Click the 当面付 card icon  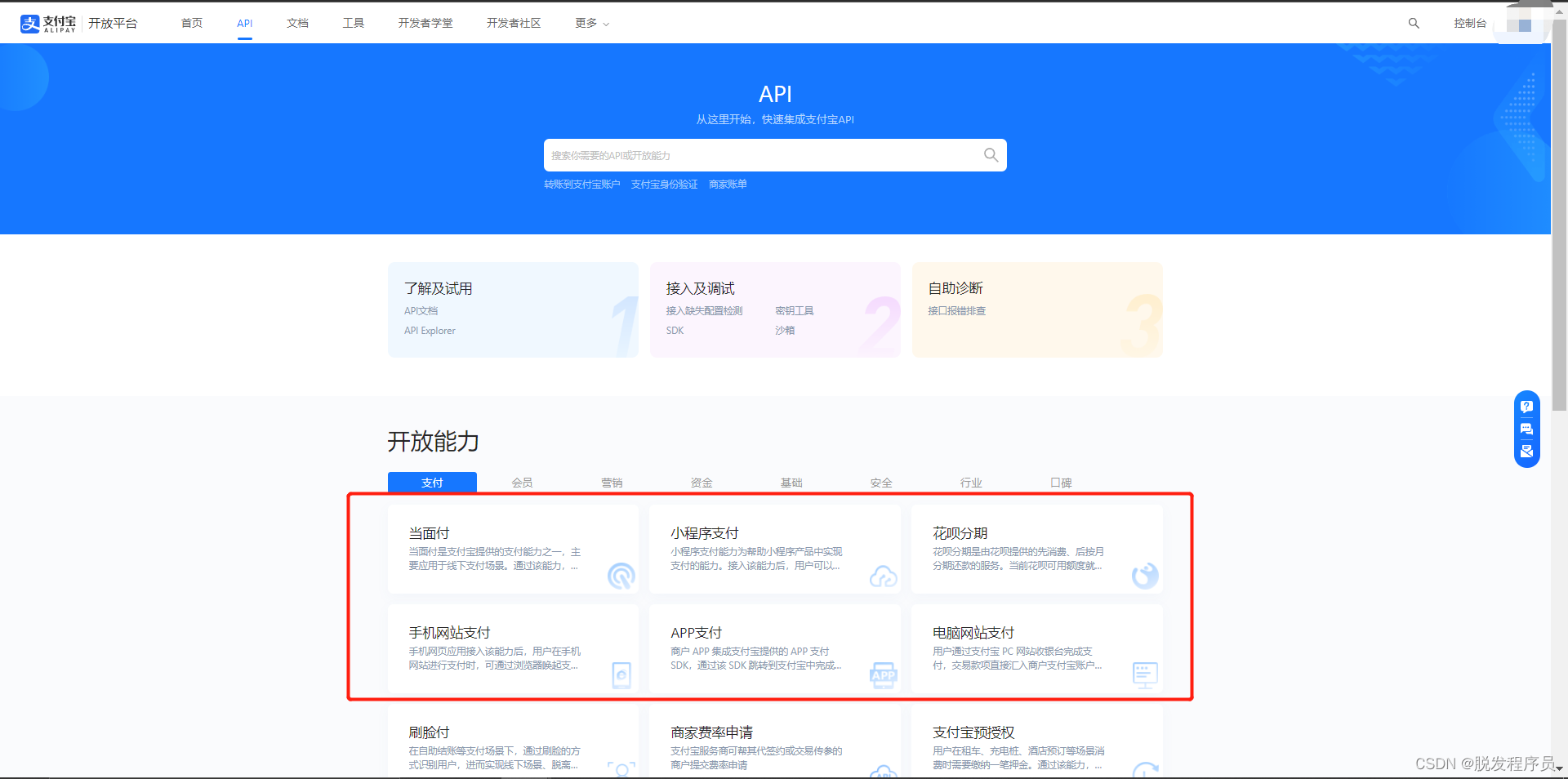(x=621, y=576)
